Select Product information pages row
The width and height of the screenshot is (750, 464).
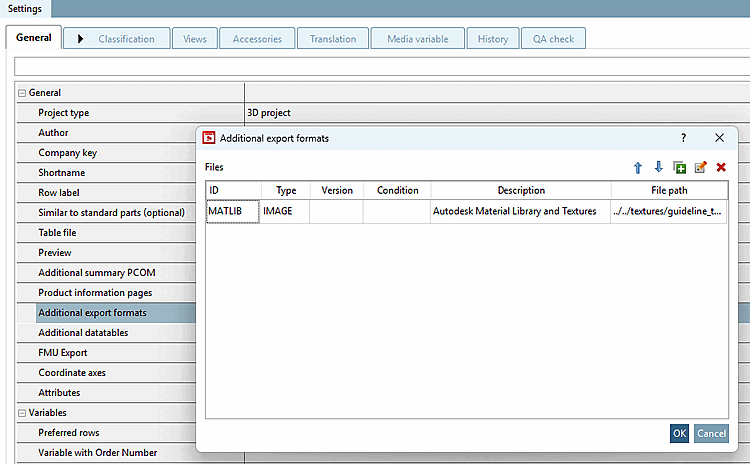point(106,293)
